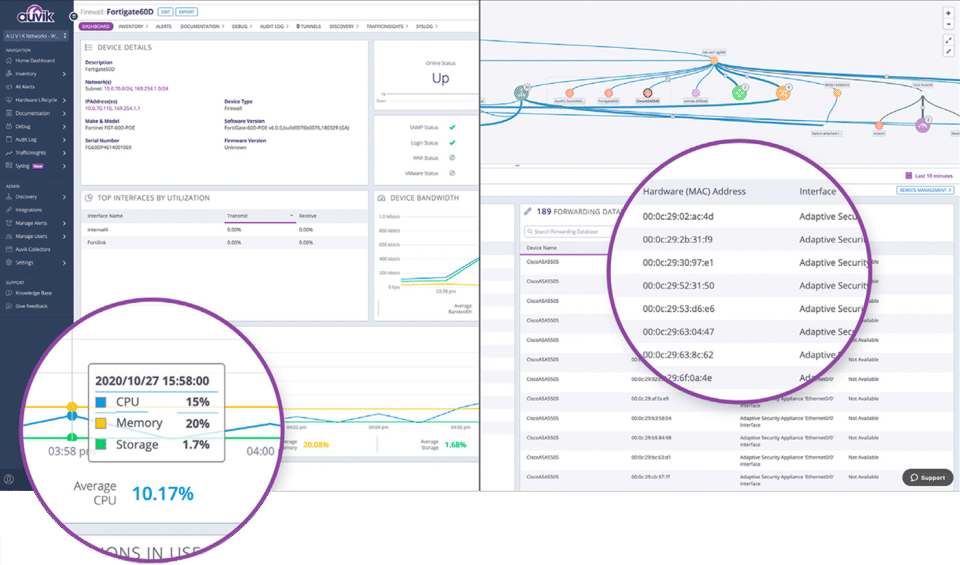The width and height of the screenshot is (960, 565).
Task: Expand the TrafficInsights sidebar chevron
Action: click(64, 153)
